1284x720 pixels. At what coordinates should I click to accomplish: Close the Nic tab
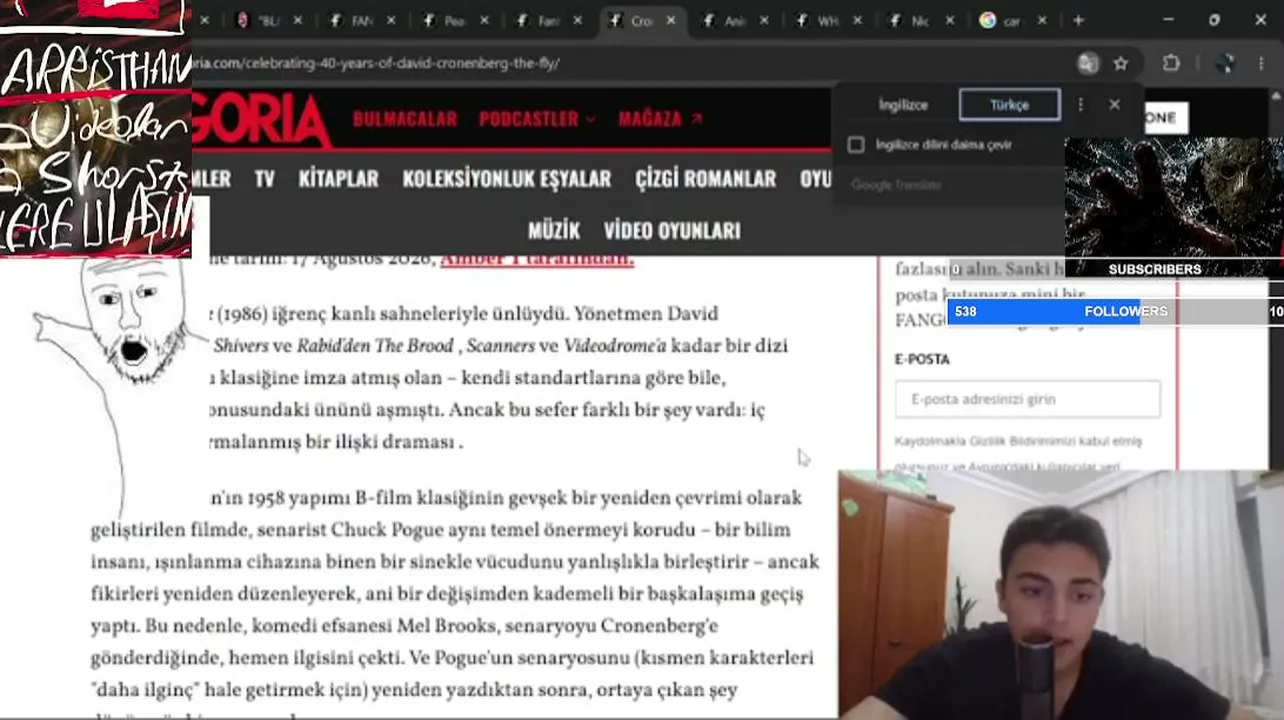coord(949,20)
